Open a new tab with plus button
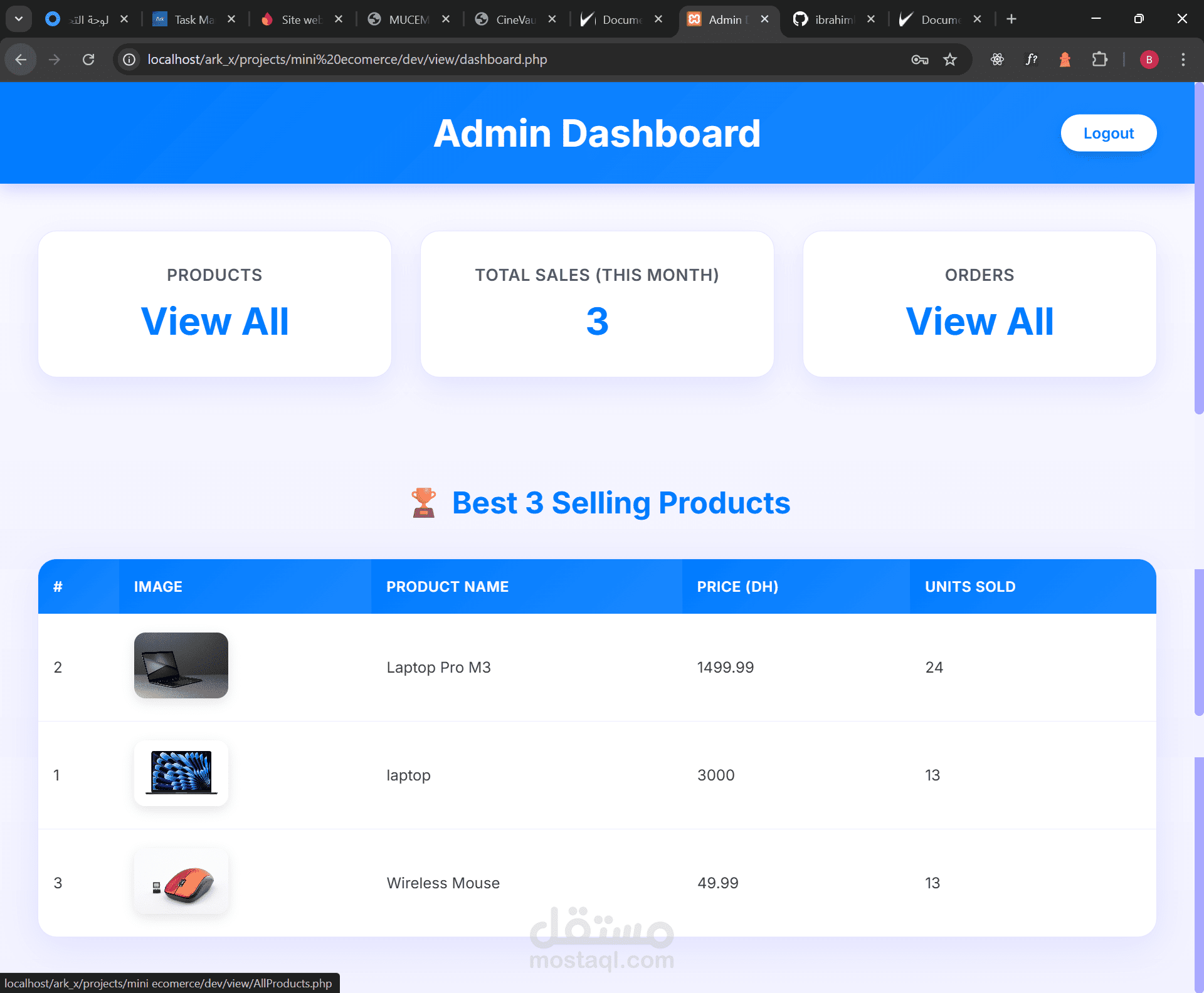 point(1011,19)
